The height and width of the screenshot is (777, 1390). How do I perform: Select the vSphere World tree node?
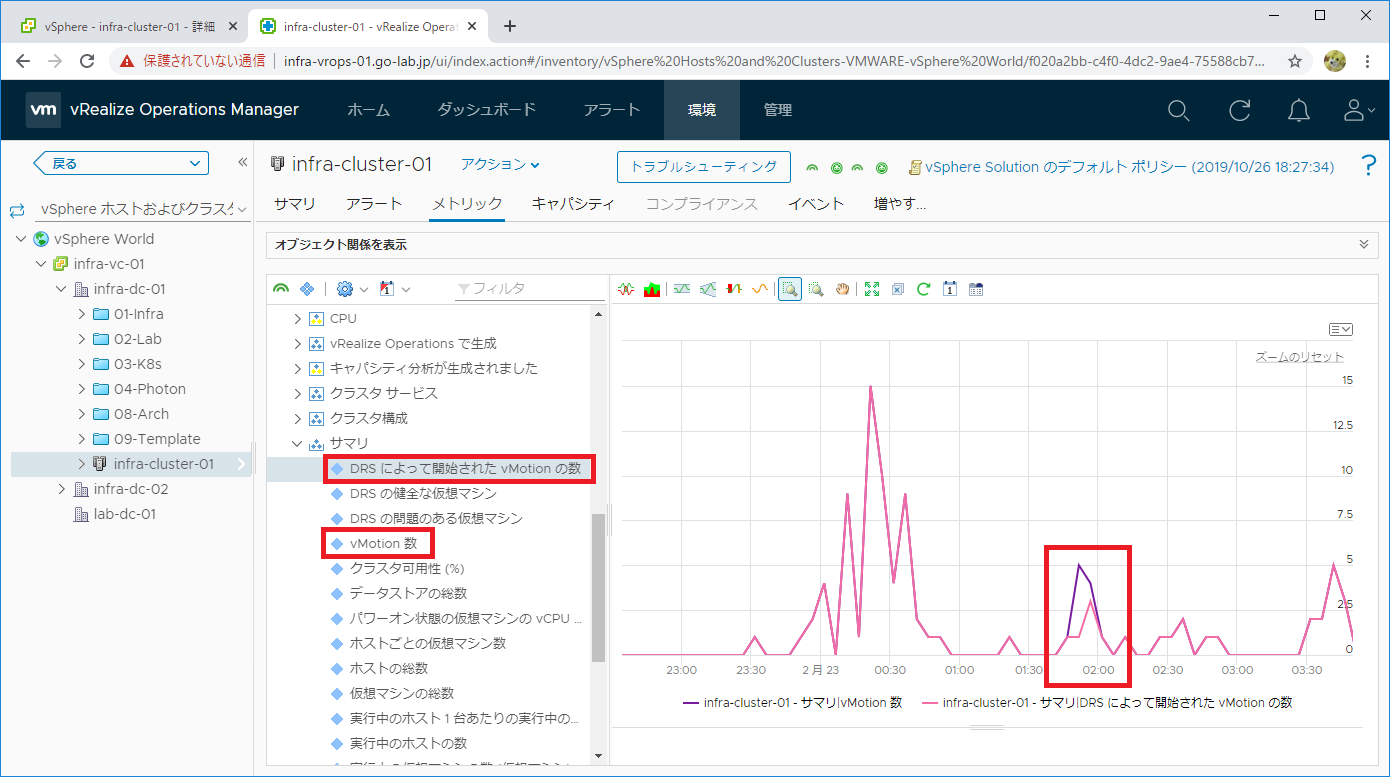pos(104,239)
